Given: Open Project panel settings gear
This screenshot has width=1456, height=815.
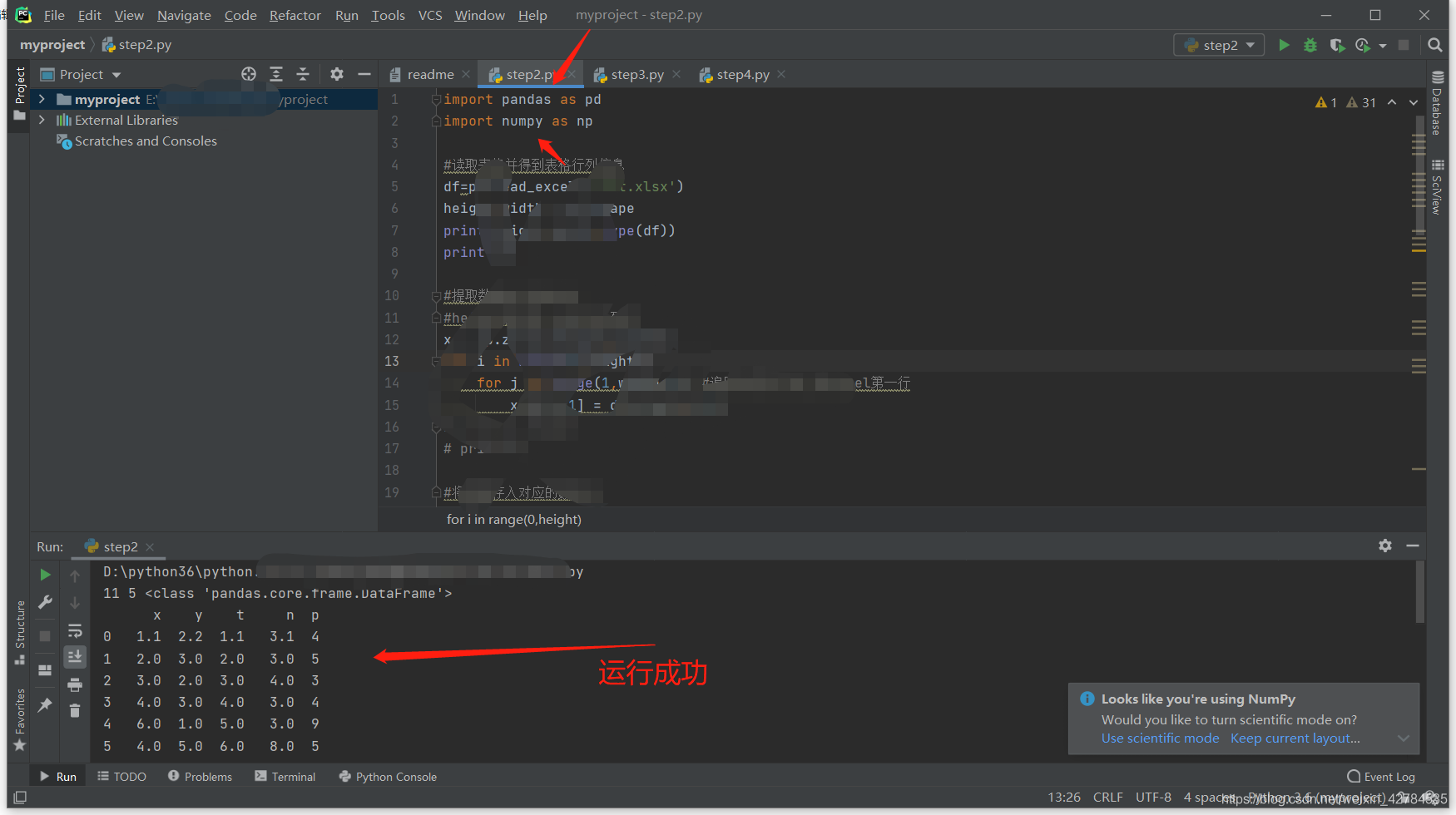Looking at the screenshot, I should pos(337,74).
